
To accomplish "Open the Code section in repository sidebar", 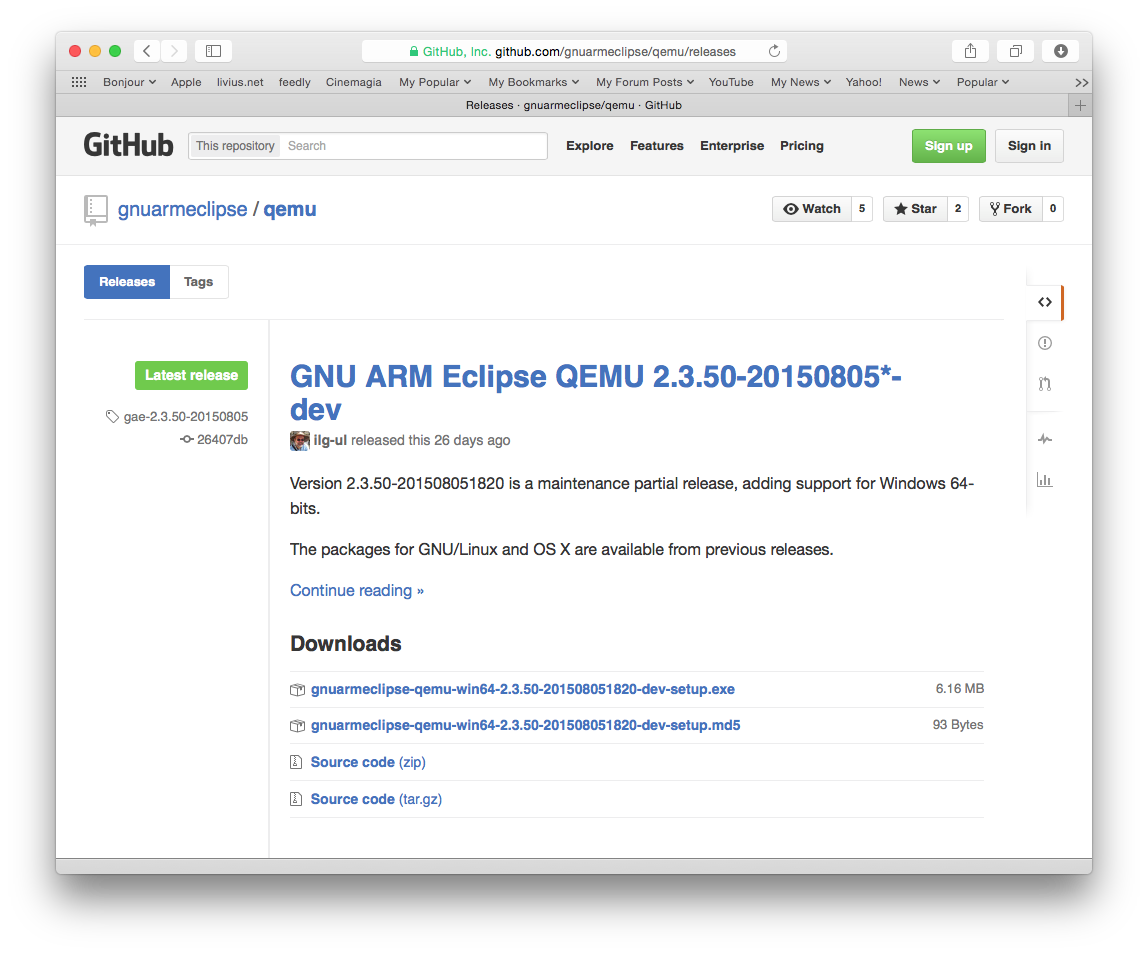I will coord(1045,302).
